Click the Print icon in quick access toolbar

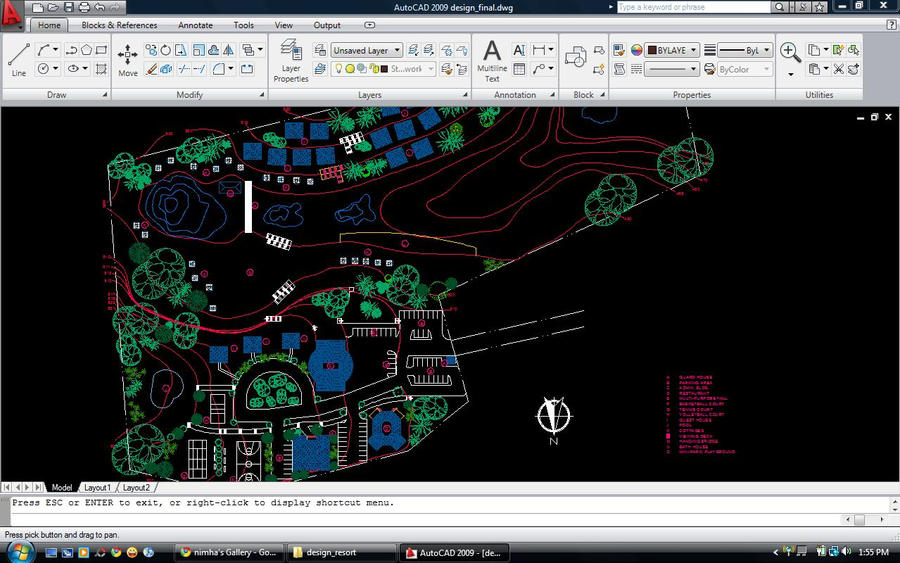[x=84, y=7]
